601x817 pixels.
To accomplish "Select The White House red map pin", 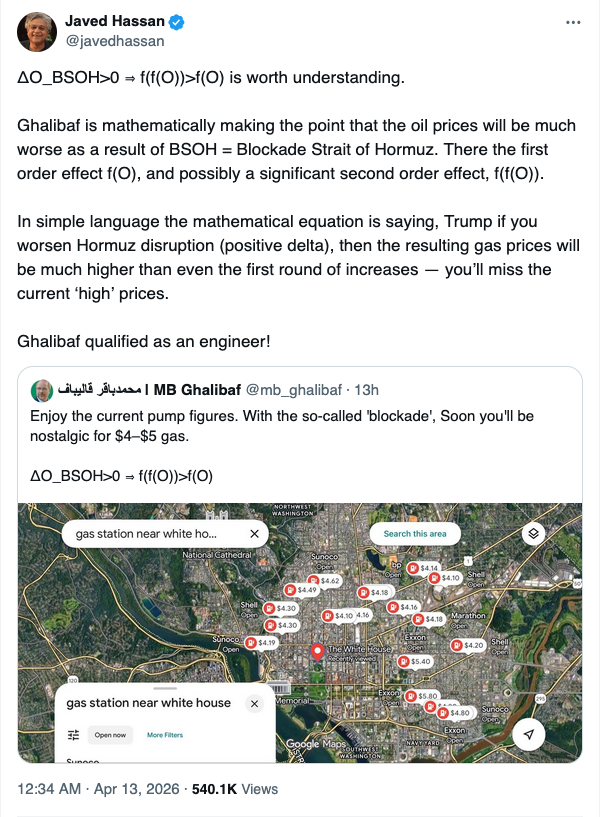I will tap(318, 652).
